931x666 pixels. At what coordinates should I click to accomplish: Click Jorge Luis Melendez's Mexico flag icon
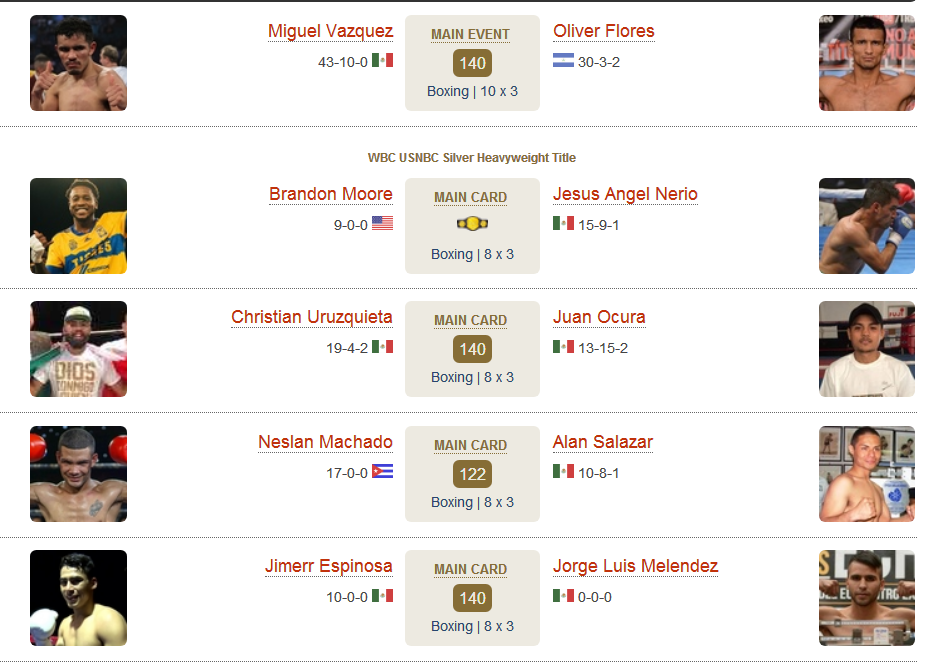pyautogui.click(x=563, y=595)
